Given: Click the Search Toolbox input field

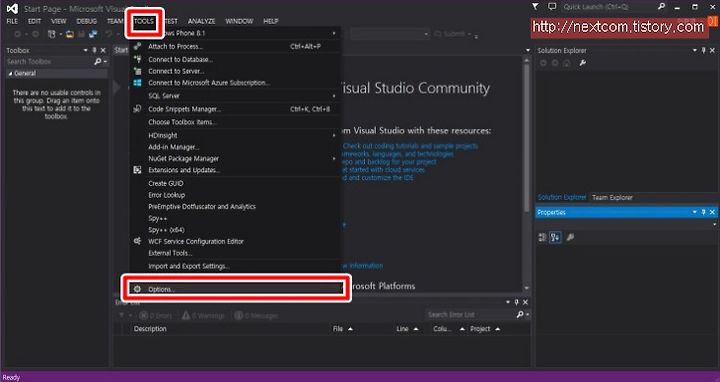Looking at the screenshot, I should 50,62.
